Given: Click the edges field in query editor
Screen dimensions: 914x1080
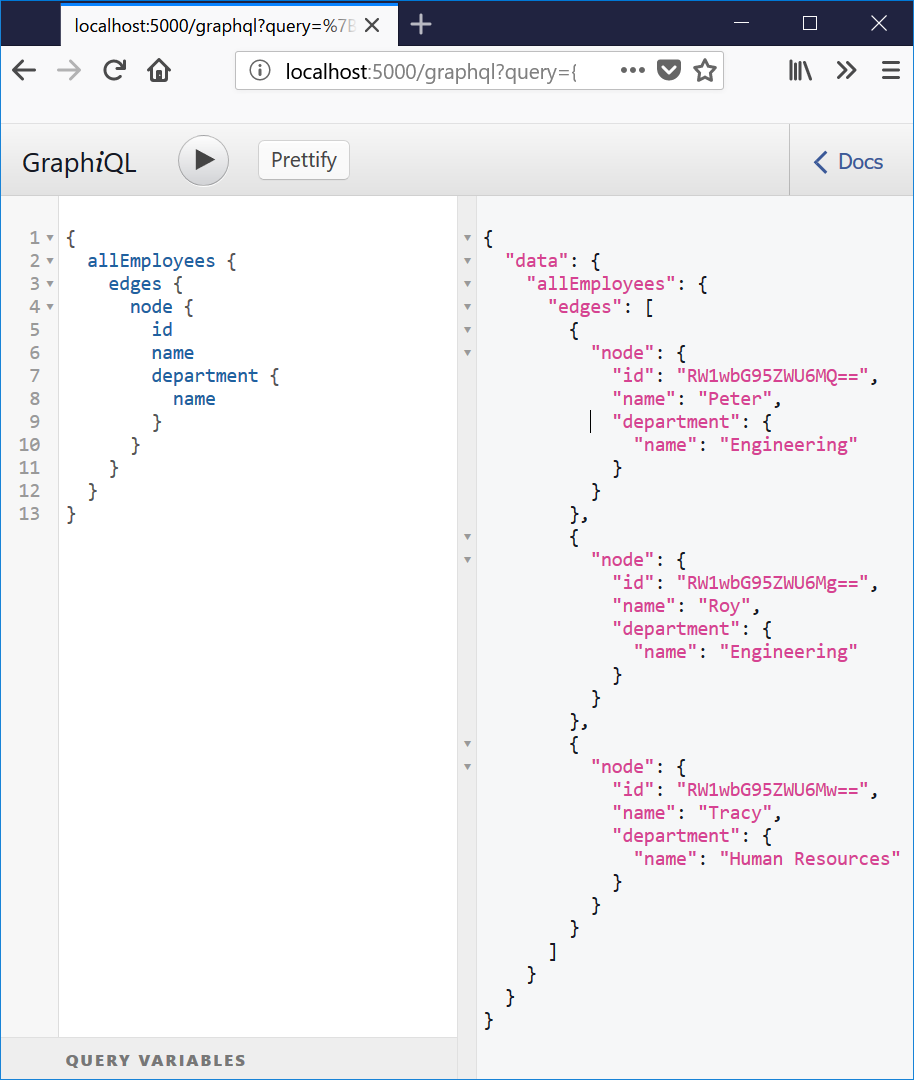Looking at the screenshot, I should coord(135,284).
